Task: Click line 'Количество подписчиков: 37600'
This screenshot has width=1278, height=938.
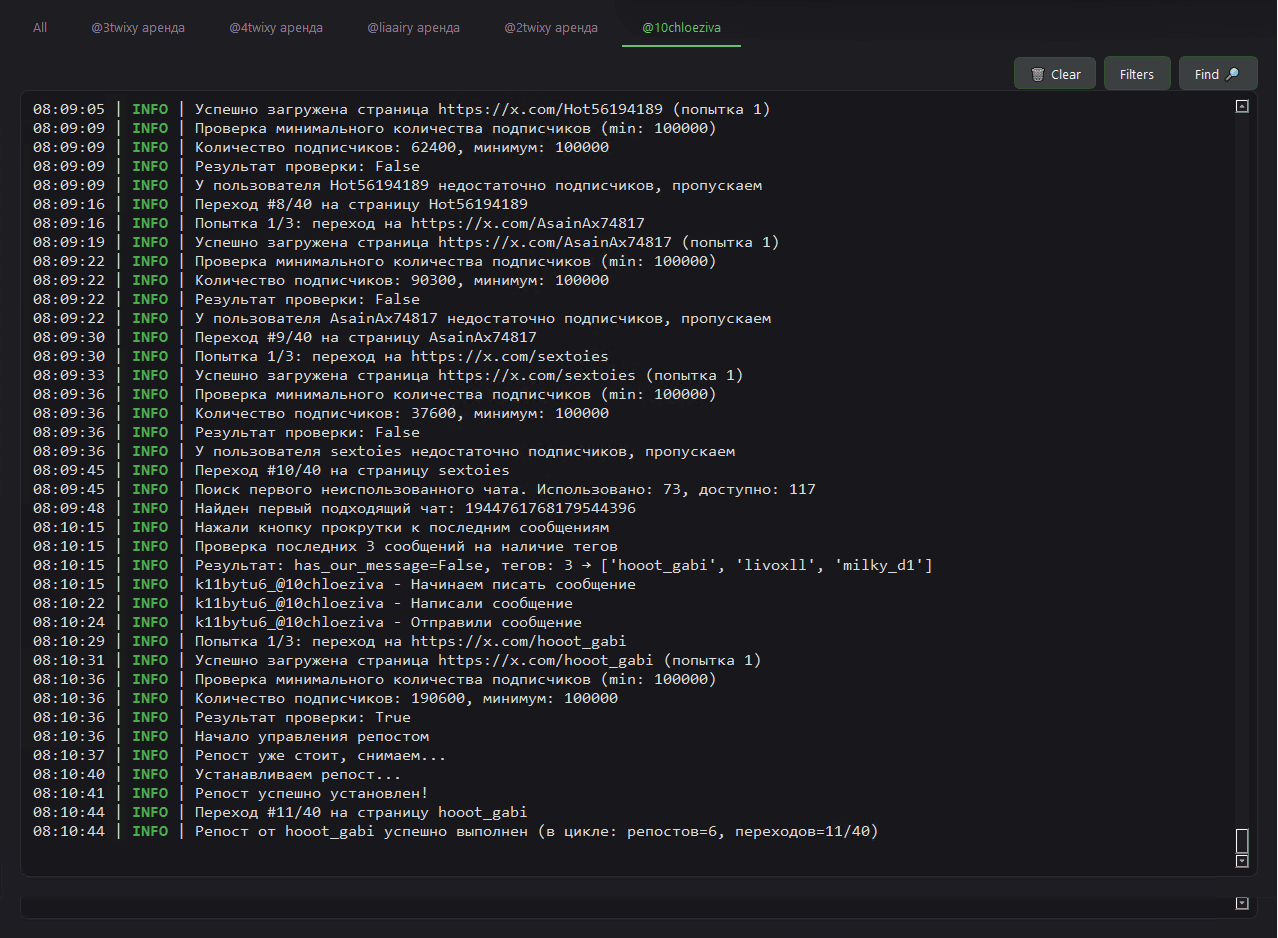Action: (x=321, y=413)
